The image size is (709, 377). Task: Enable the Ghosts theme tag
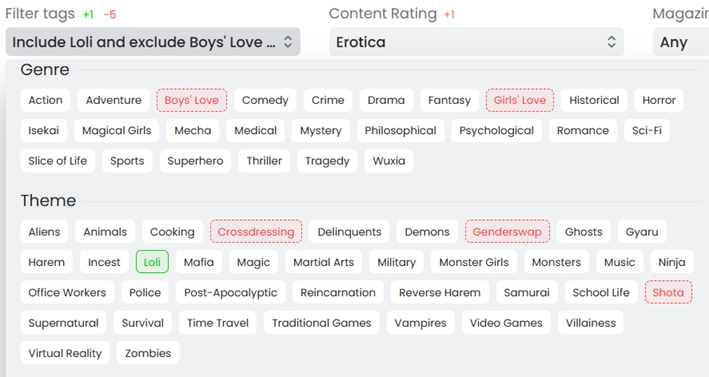pyautogui.click(x=584, y=232)
